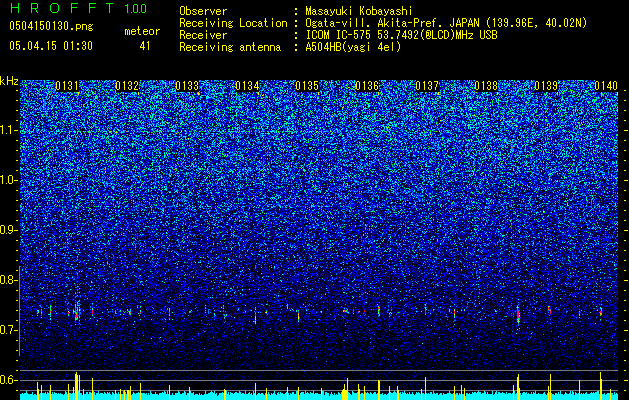Screen dimensions: 629x400
Task: Click the 0.7 kHz axis label
Action: coord(9,330)
